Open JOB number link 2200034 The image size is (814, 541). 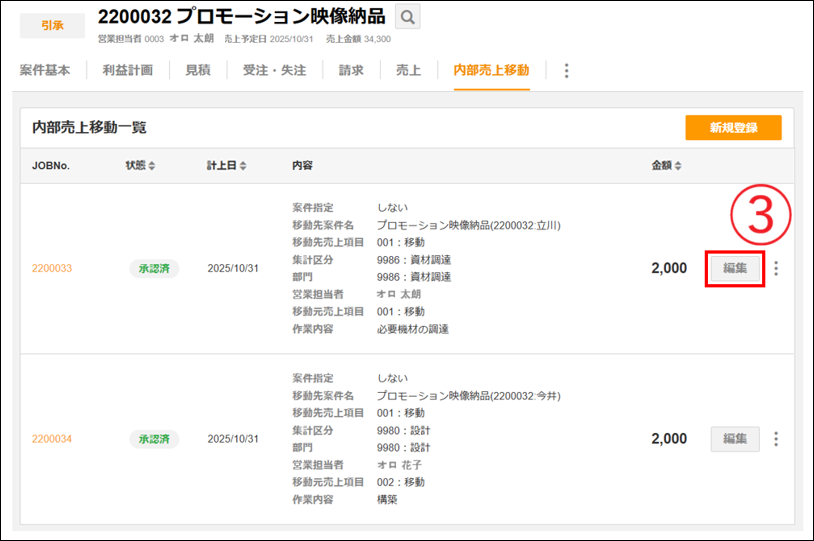pyautogui.click(x=52, y=439)
